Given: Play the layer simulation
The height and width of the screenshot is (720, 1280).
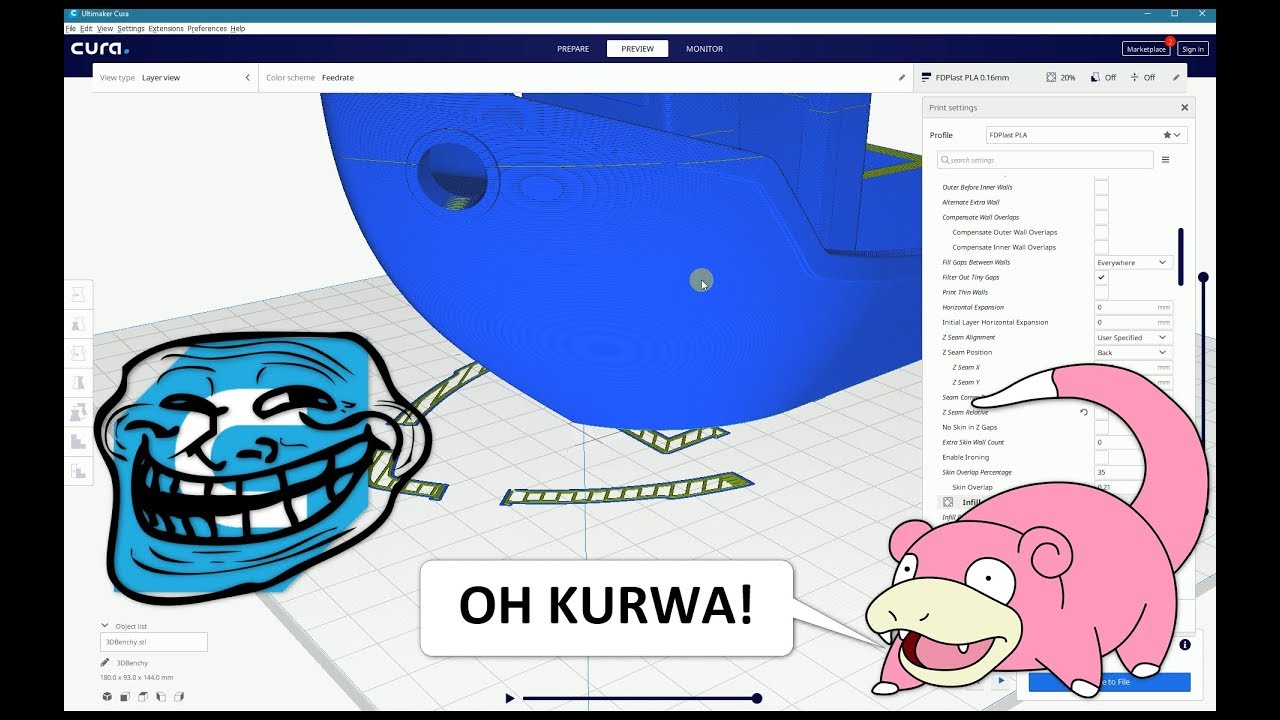Looking at the screenshot, I should click(x=510, y=698).
